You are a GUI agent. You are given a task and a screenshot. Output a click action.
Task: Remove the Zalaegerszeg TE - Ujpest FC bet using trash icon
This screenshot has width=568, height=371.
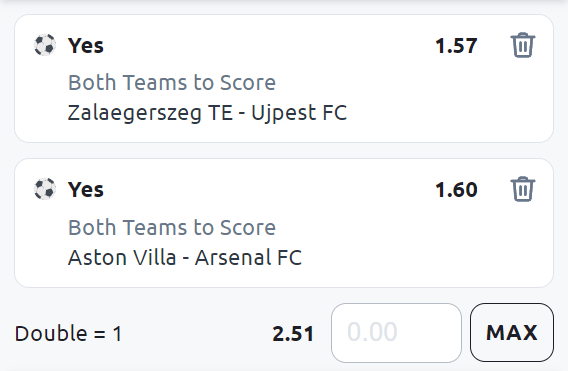pyautogui.click(x=523, y=45)
